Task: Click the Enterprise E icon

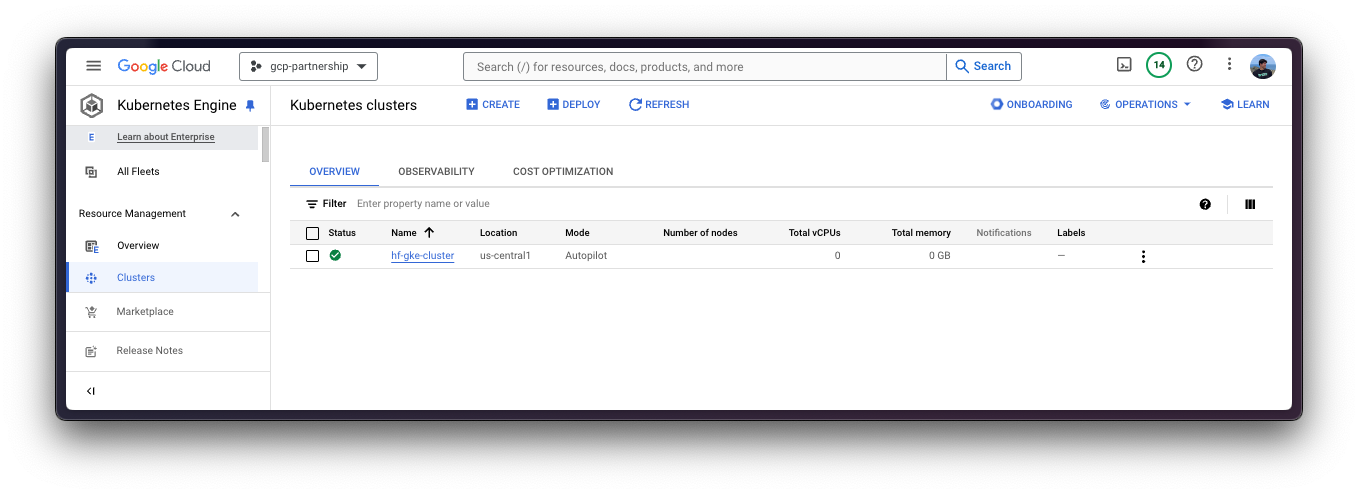Action: (91, 137)
